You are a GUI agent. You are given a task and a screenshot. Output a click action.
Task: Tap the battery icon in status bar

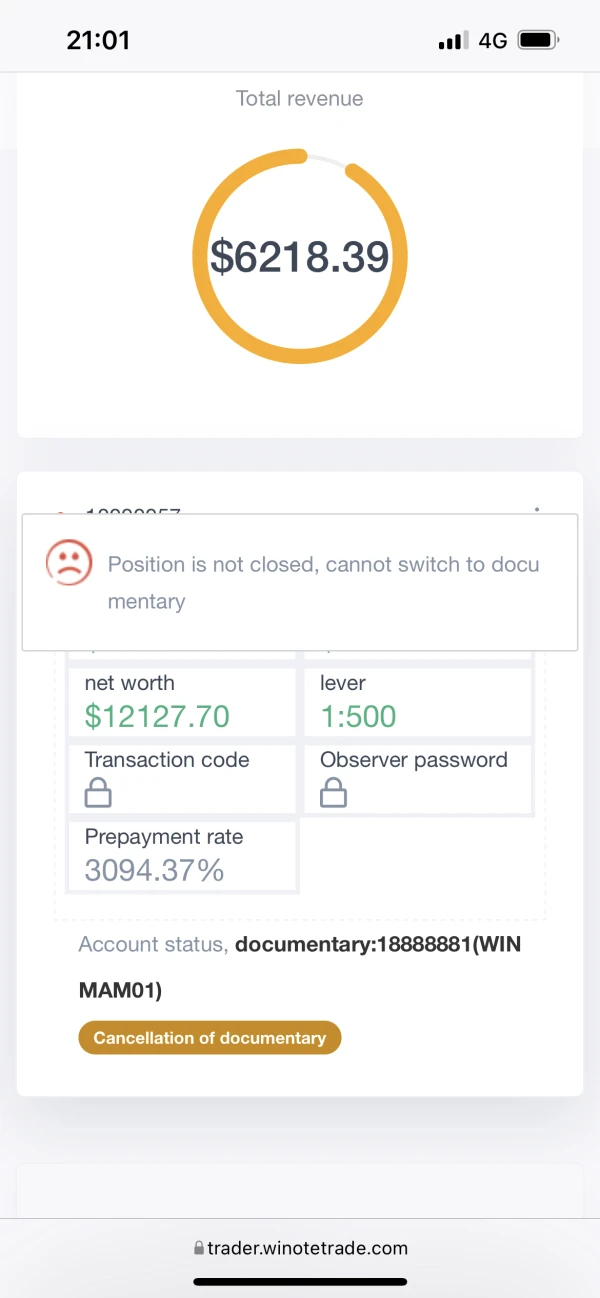[x=539, y=40]
